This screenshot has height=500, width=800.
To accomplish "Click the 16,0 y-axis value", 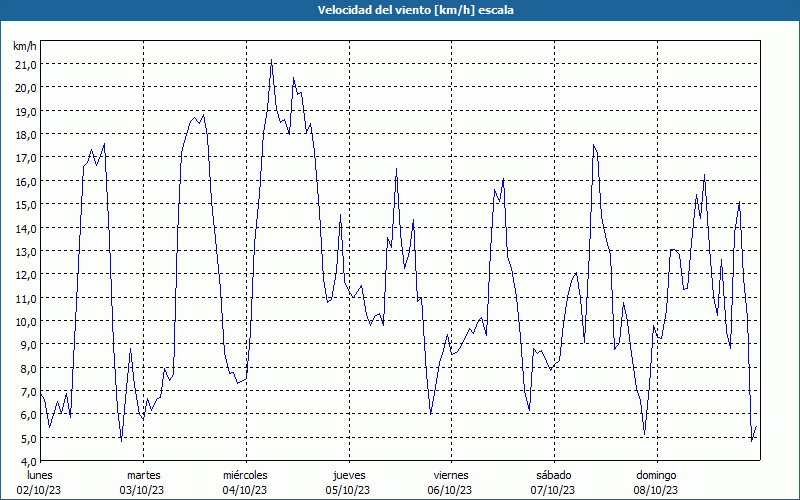I will click(26, 181).
